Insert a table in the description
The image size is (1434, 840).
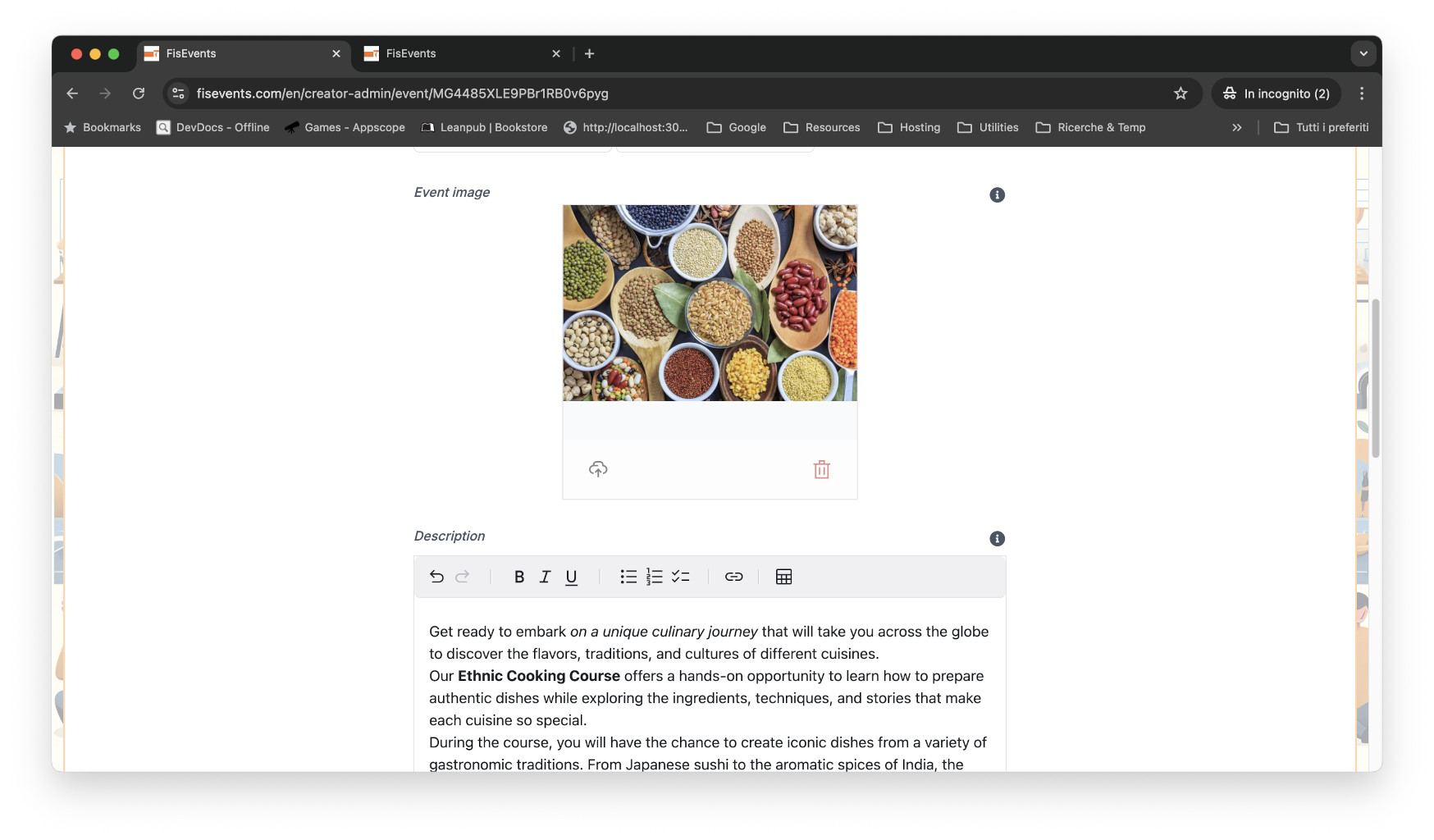tap(784, 577)
